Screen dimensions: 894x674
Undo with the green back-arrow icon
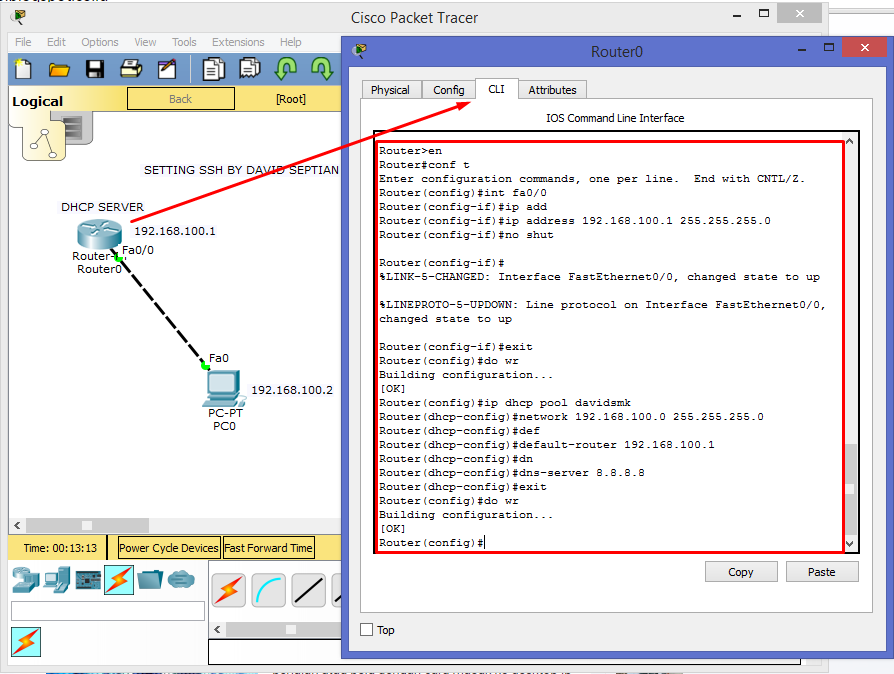tap(286, 68)
